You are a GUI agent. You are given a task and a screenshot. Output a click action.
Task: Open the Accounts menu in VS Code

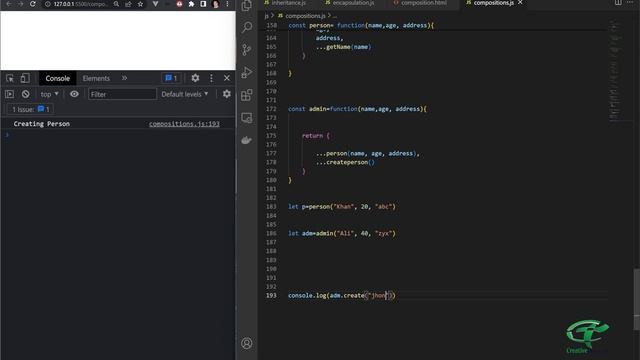(247, 343)
